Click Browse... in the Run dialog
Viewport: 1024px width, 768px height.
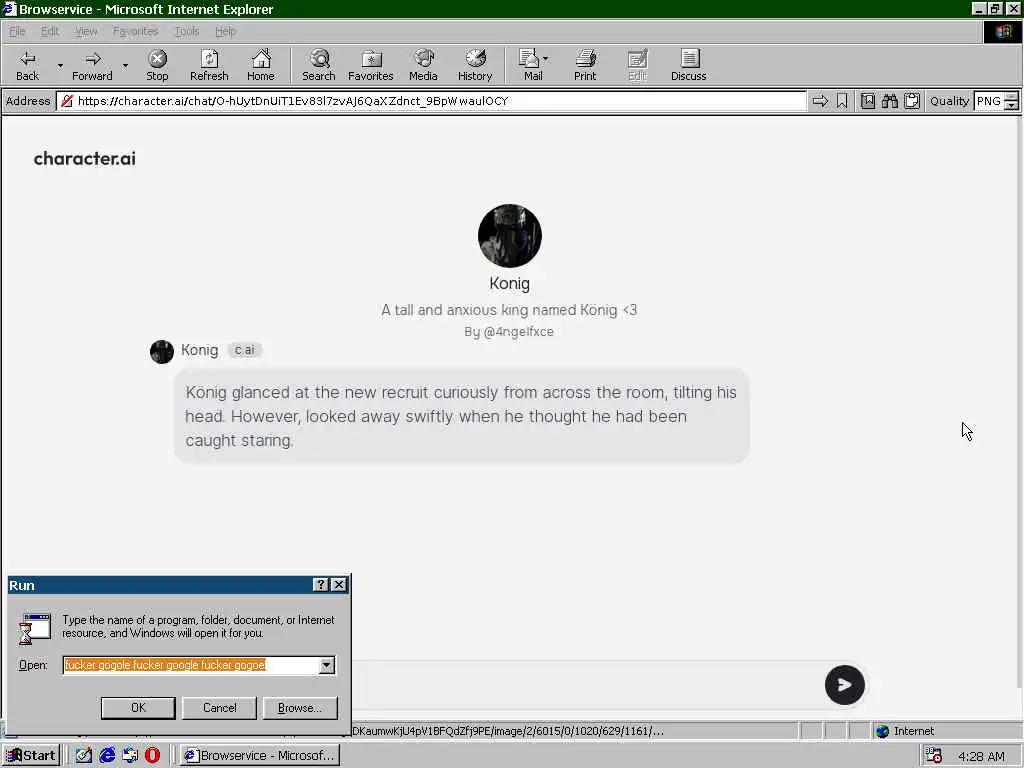point(300,707)
